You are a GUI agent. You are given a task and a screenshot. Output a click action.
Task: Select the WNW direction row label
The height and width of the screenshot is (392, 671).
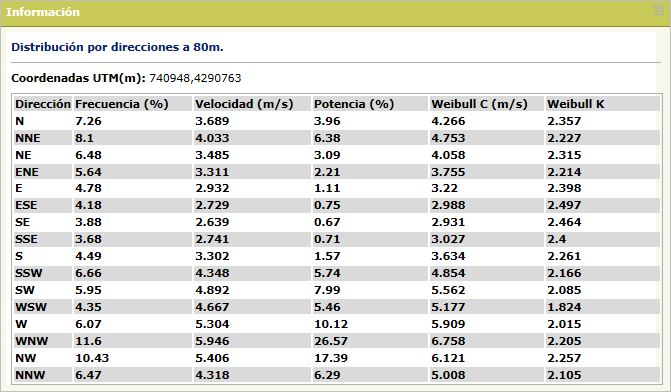tap(32, 341)
